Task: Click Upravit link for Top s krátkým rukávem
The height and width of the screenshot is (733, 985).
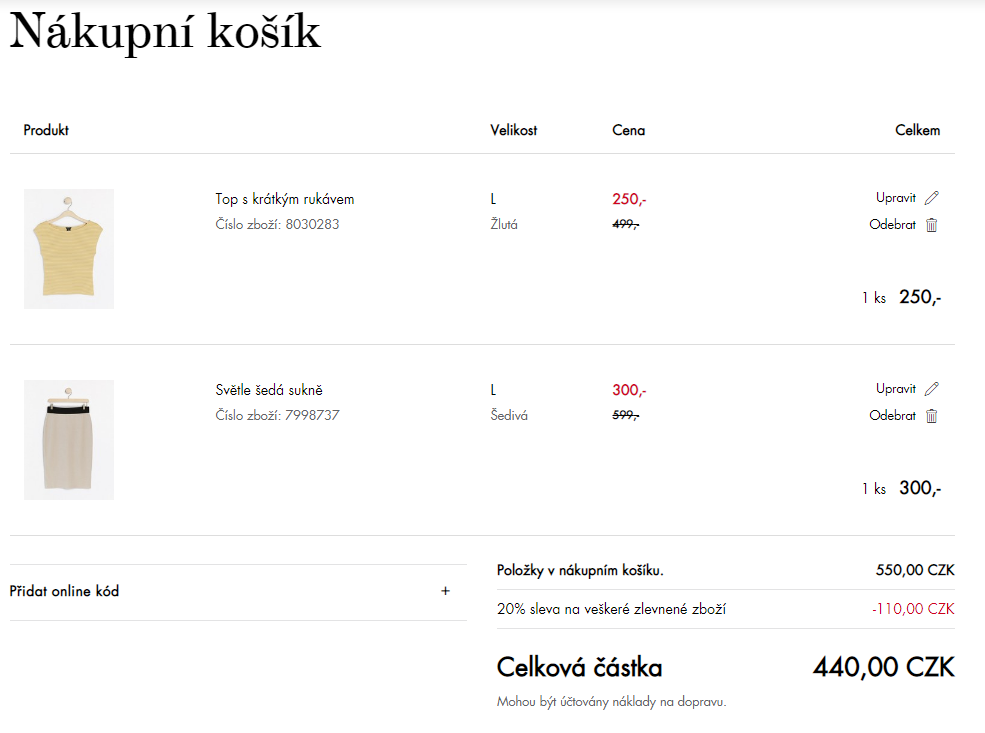Action: click(896, 198)
